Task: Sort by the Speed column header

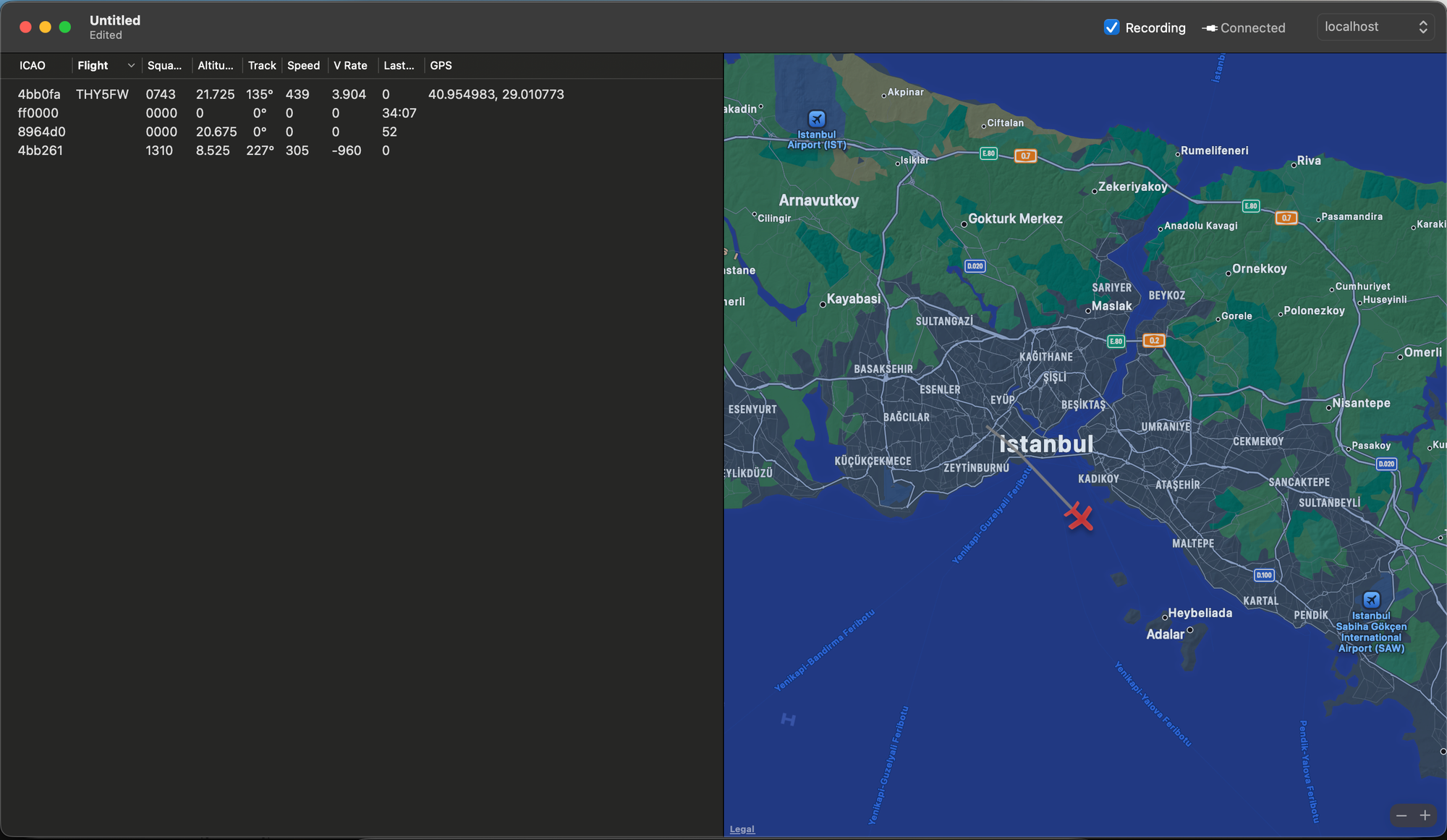Action: pyautogui.click(x=303, y=66)
